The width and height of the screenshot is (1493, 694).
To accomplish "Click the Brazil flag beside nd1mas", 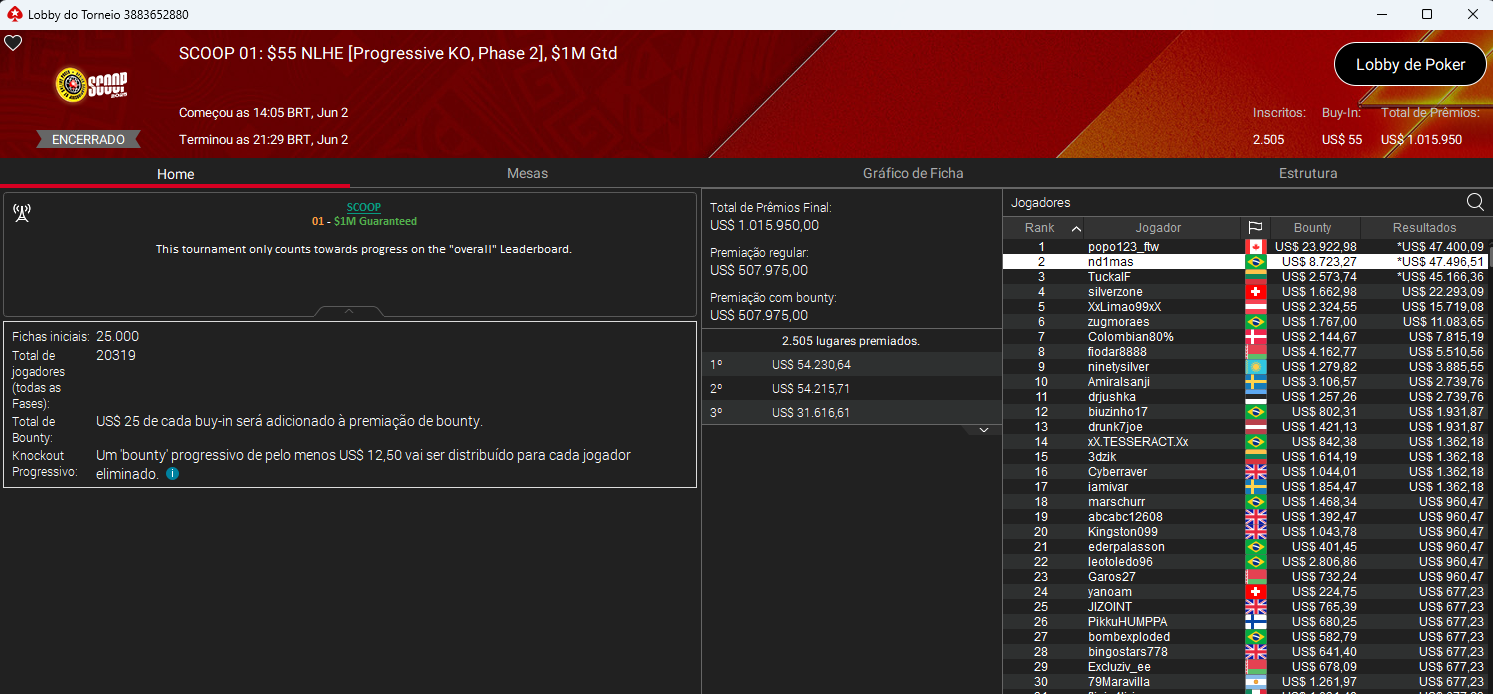I will (1255, 262).
